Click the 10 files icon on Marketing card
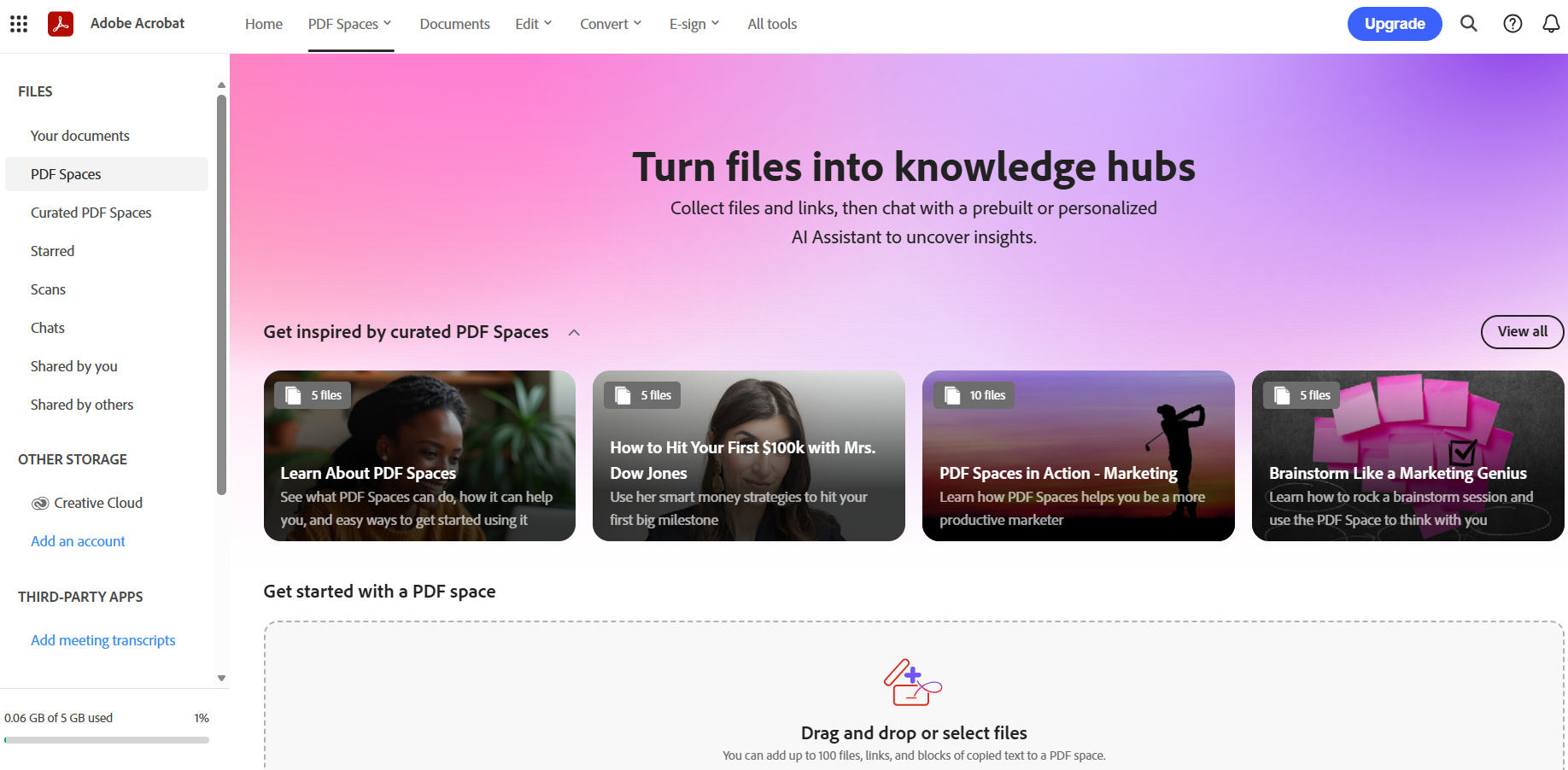 [x=952, y=395]
